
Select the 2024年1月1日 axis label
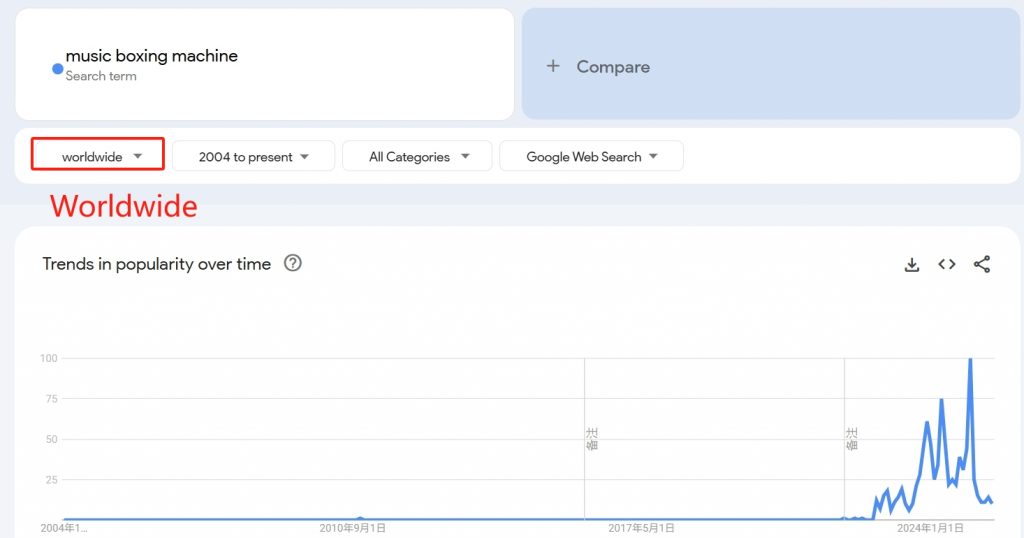point(931,528)
